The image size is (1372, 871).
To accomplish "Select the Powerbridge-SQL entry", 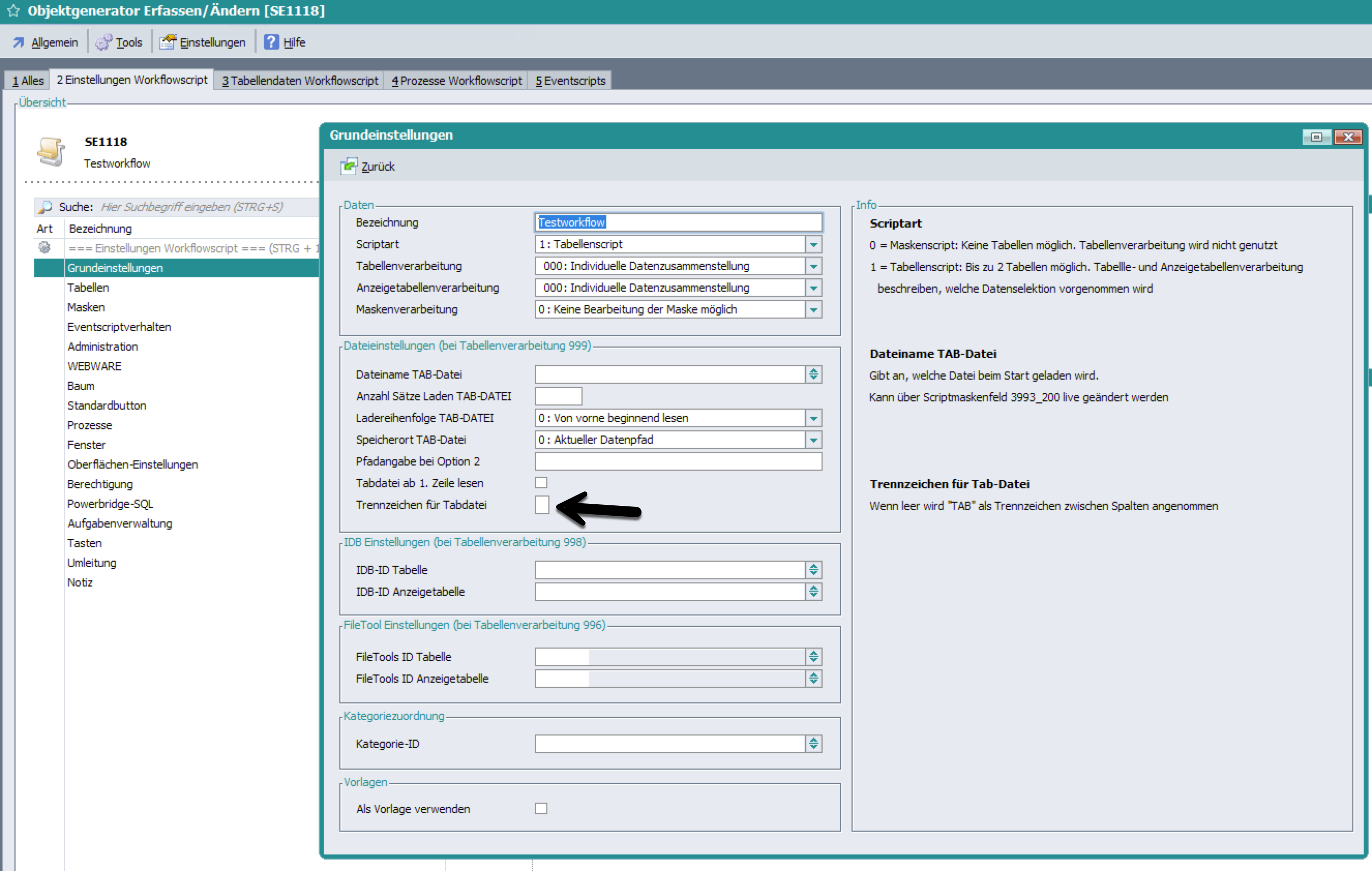I will pos(110,504).
